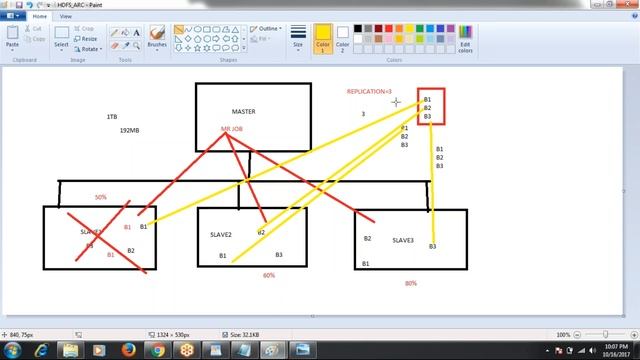
Task: Select the Text tool
Action: (136, 33)
